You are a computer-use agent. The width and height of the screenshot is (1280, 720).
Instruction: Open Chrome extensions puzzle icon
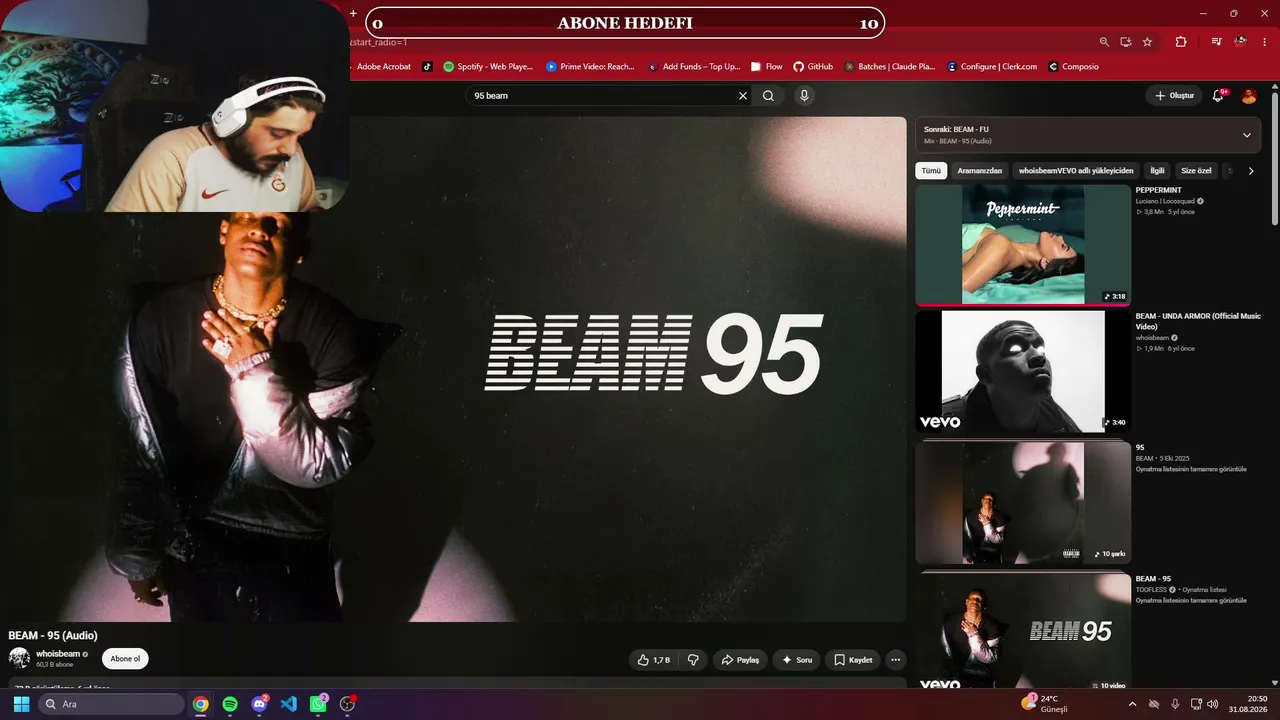pyautogui.click(x=1181, y=42)
